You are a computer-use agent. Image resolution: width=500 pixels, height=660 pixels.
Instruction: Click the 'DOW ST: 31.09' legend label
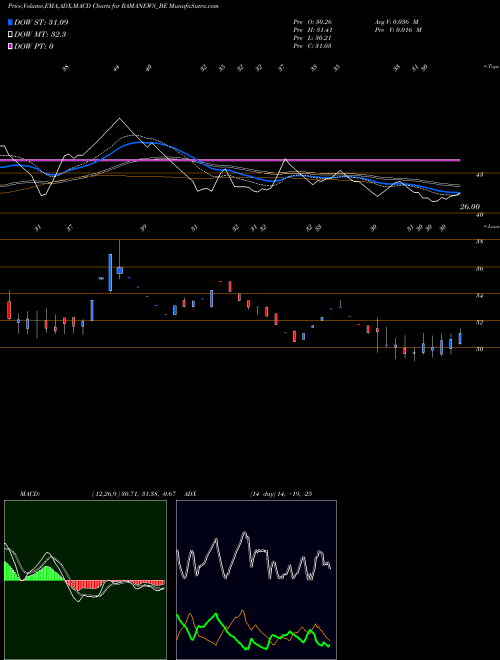pyautogui.click(x=41, y=22)
